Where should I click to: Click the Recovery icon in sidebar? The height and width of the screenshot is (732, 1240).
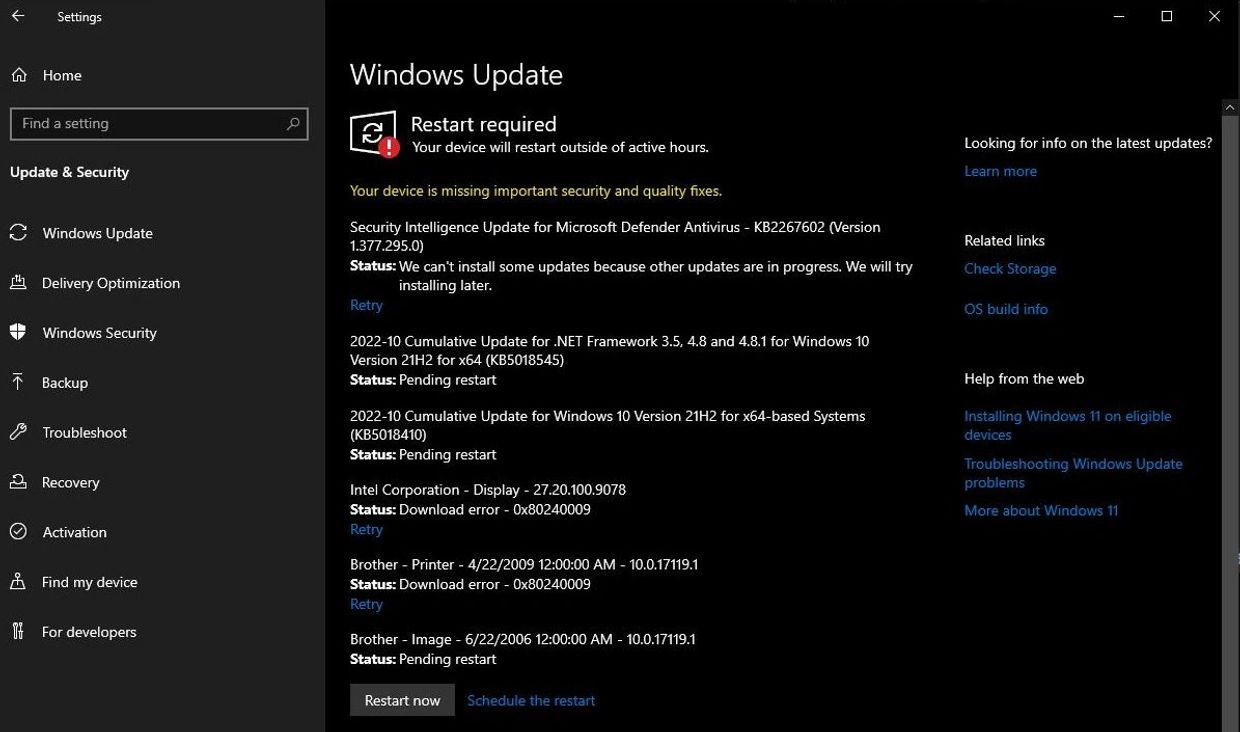coord(18,482)
